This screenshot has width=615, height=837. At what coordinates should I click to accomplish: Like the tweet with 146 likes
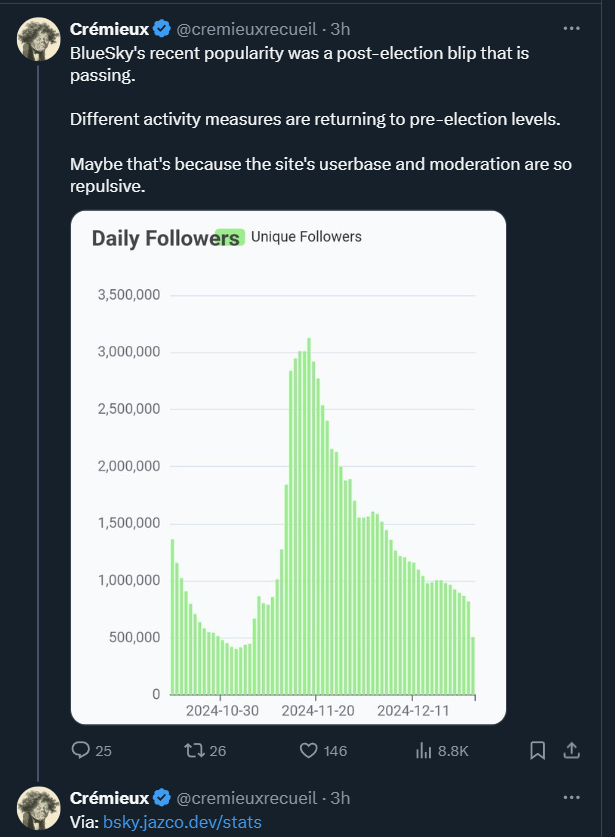point(309,751)
